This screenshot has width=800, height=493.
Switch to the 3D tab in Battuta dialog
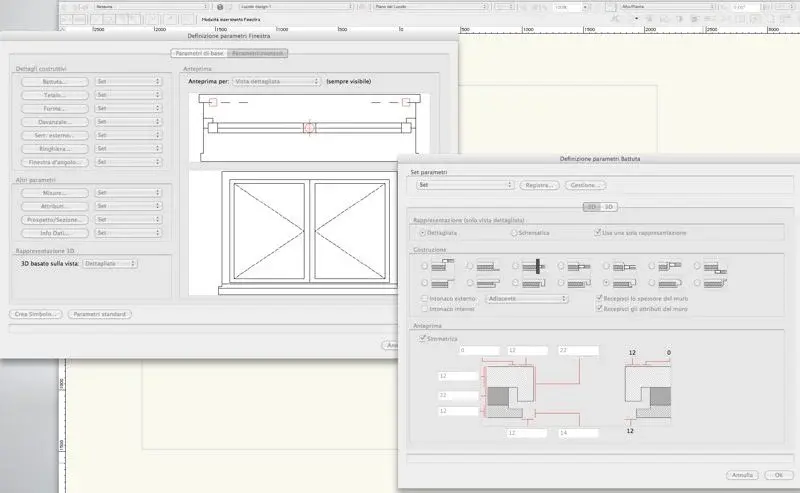tap(607, 207)
